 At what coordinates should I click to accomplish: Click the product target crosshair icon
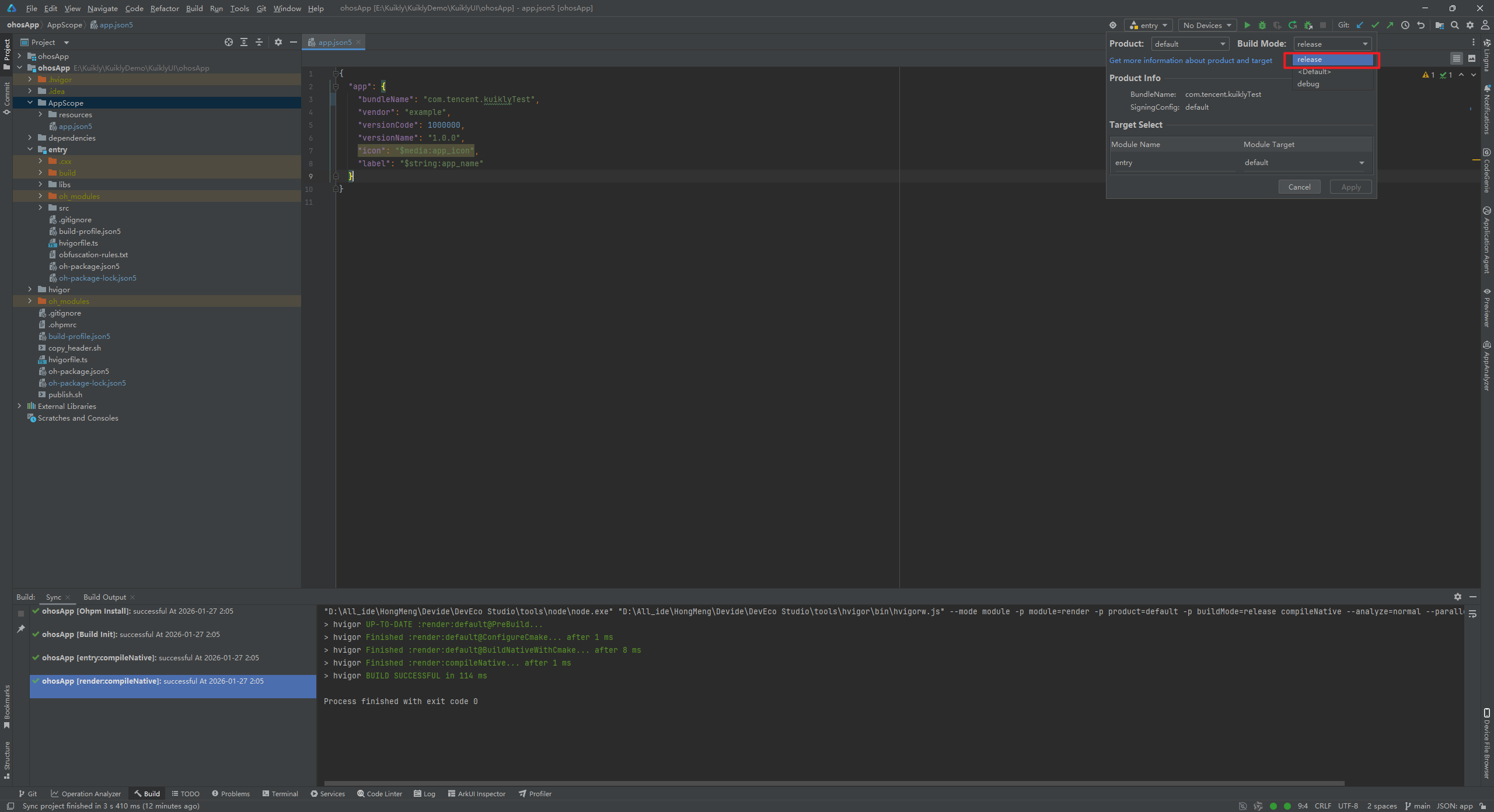pyautogui.click(x=1113, y=25)
